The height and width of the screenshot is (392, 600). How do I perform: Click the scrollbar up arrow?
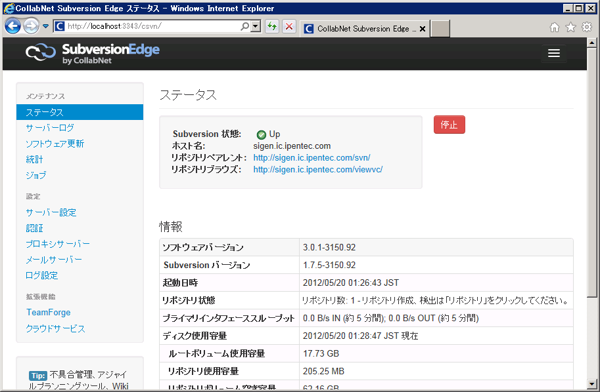592,42
